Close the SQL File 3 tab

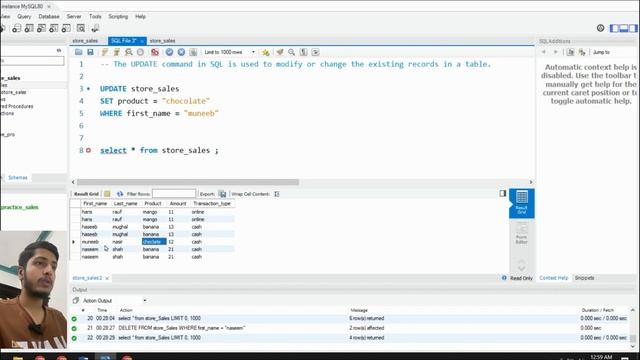point(142,41)
